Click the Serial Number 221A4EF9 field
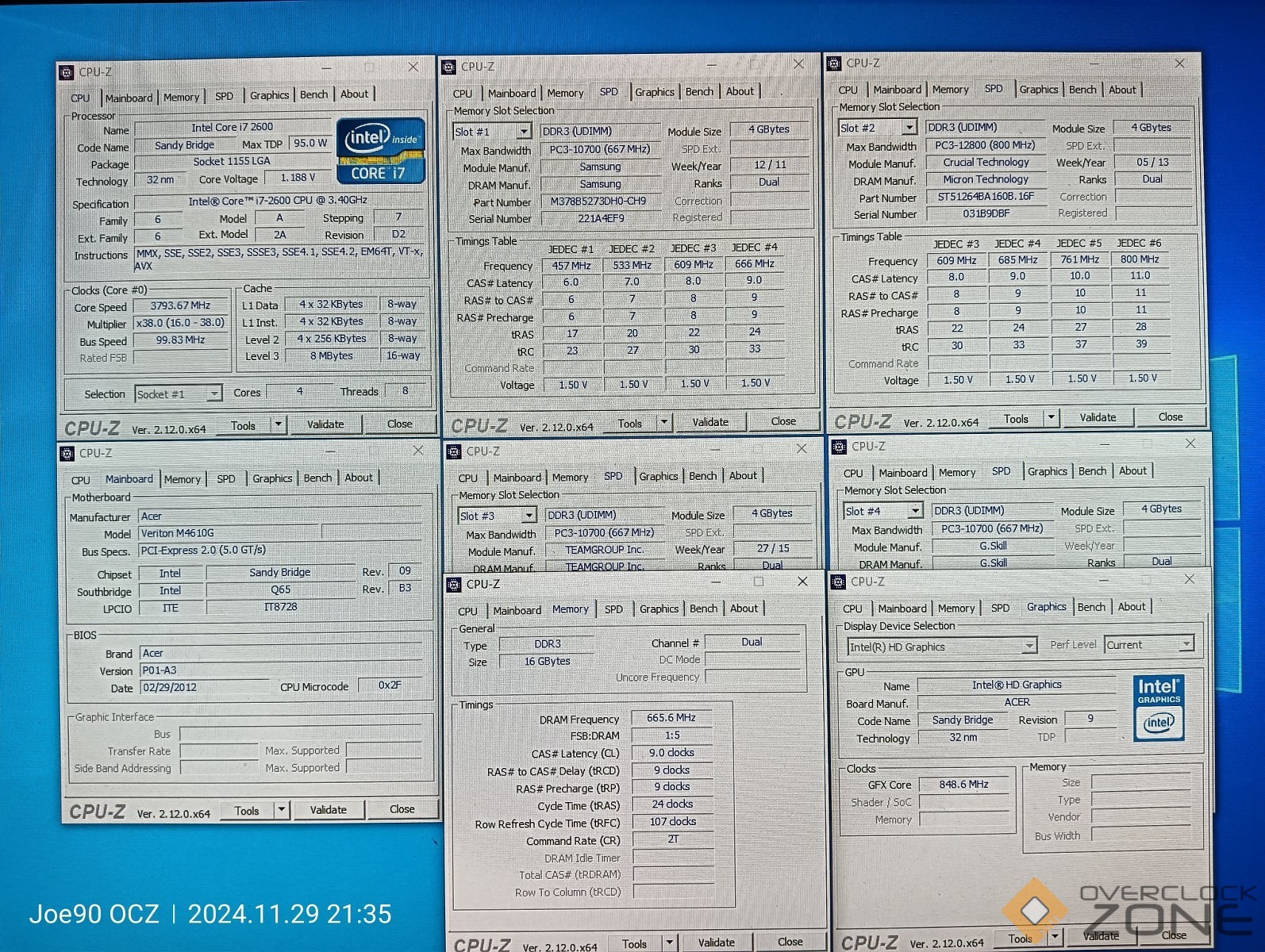1265x952 pixels. tap(599, 219)
